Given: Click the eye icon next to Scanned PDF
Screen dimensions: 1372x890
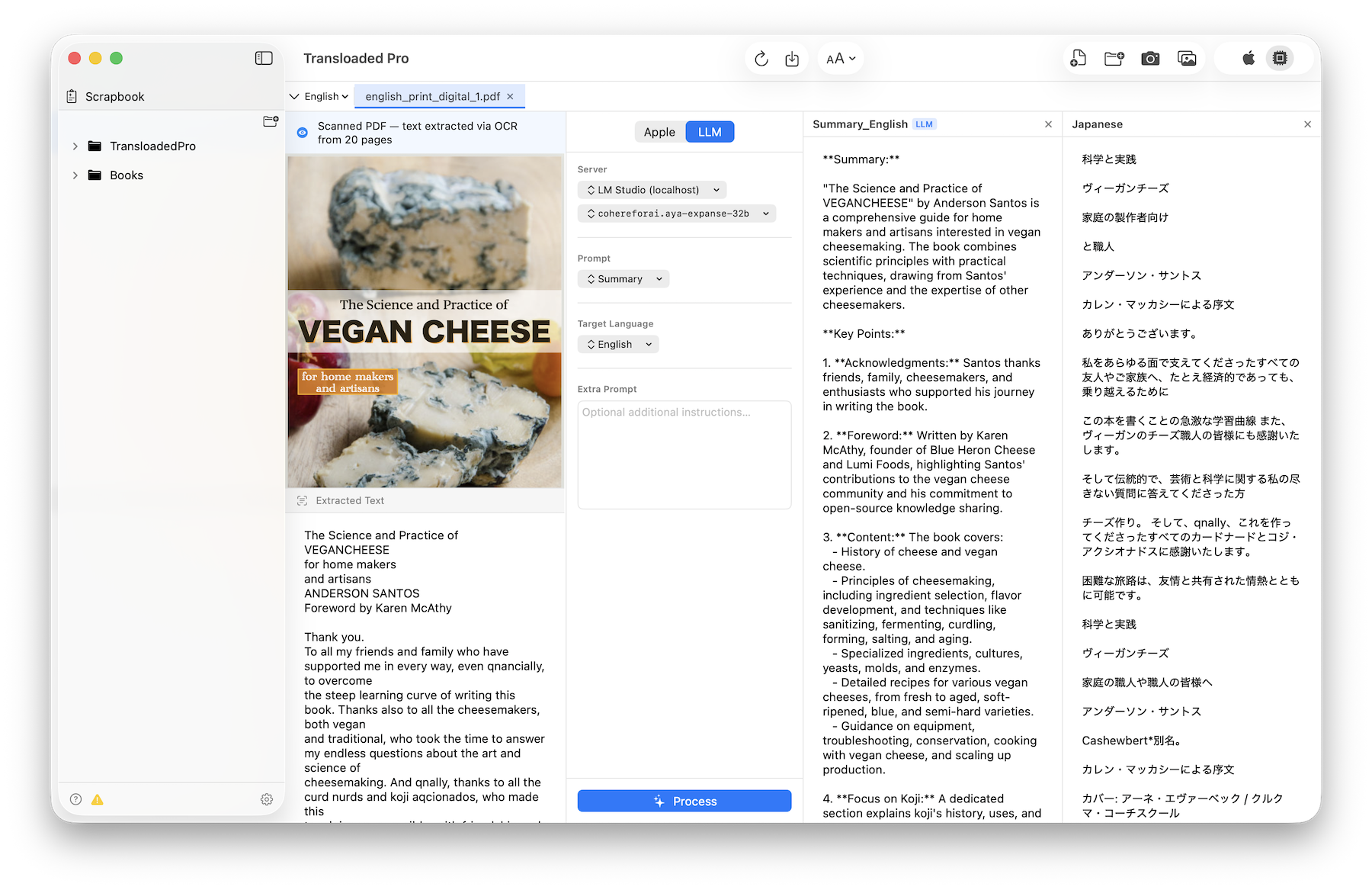Looking at the screenshot, I should coord(302,132).
